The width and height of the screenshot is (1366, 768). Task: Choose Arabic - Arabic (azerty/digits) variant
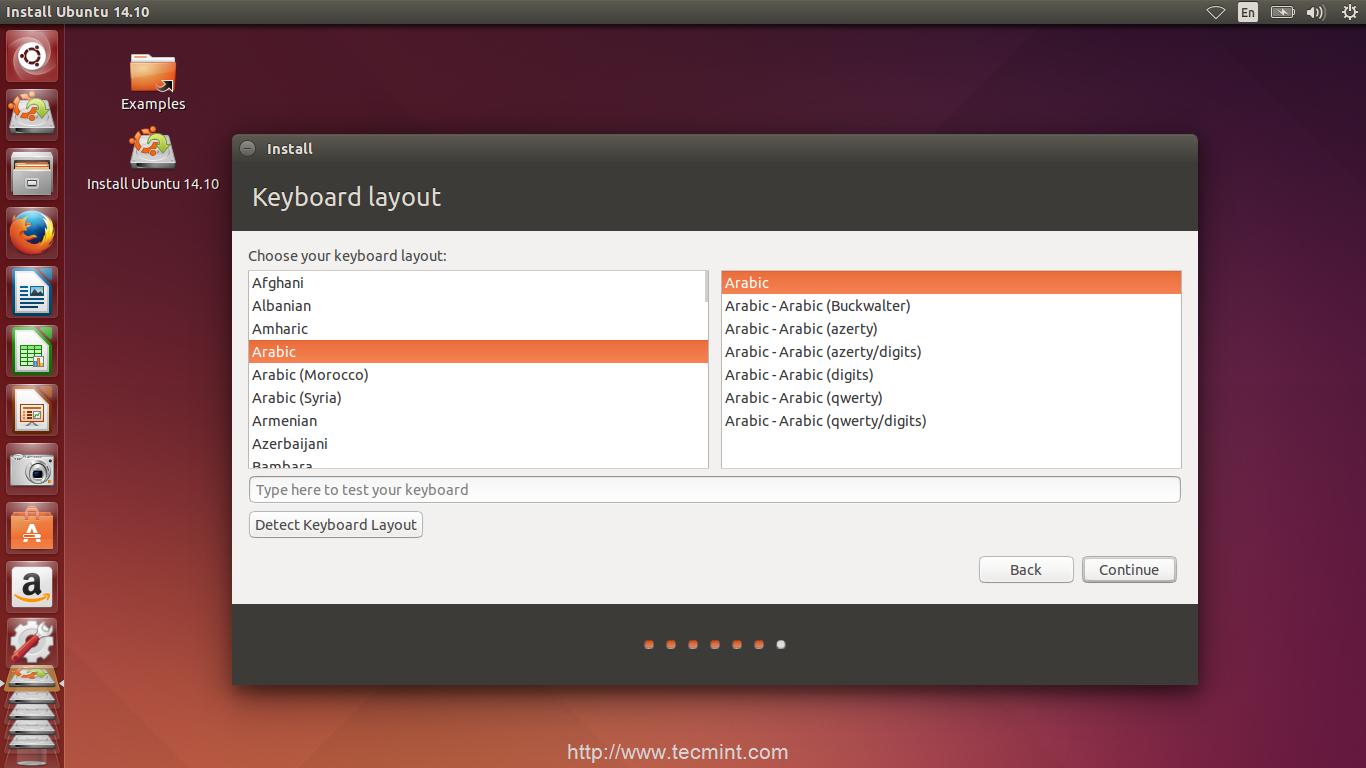[951, 352]
